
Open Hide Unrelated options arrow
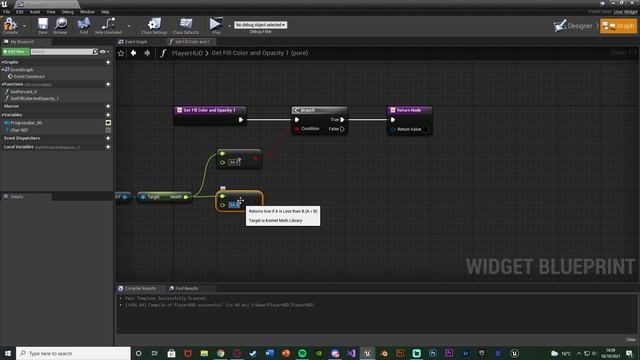(x=129, y=26)
